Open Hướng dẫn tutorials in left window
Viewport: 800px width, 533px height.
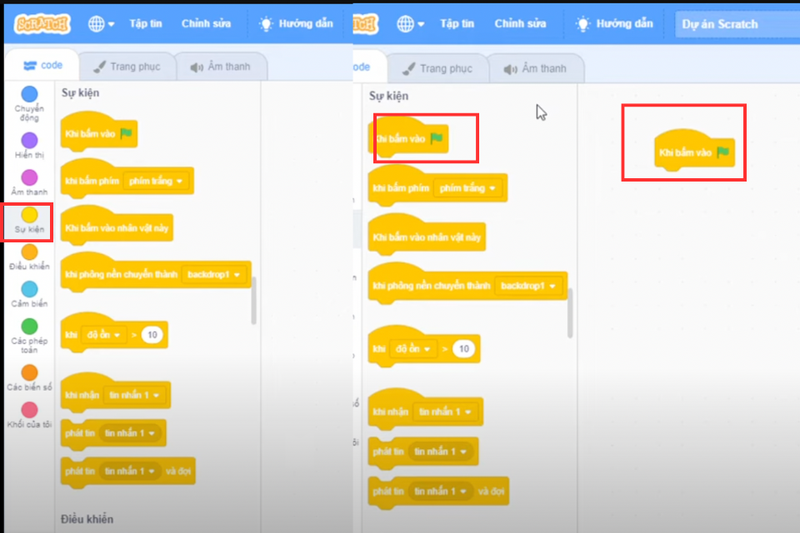click(296, 23)
